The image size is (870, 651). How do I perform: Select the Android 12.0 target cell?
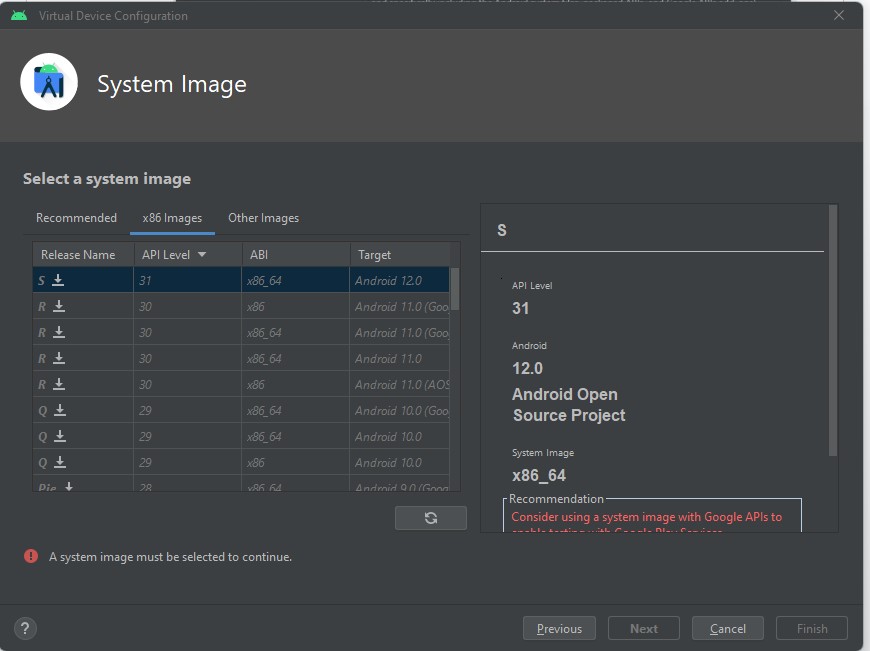click(x=399, y=281)
